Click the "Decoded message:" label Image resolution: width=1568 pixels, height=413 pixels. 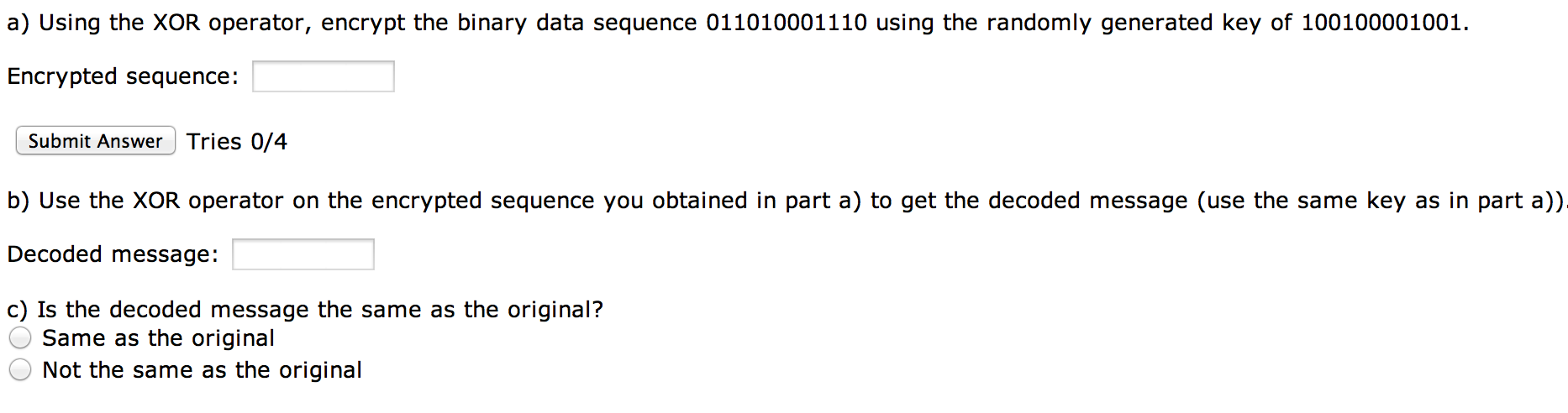pos(113,254)
